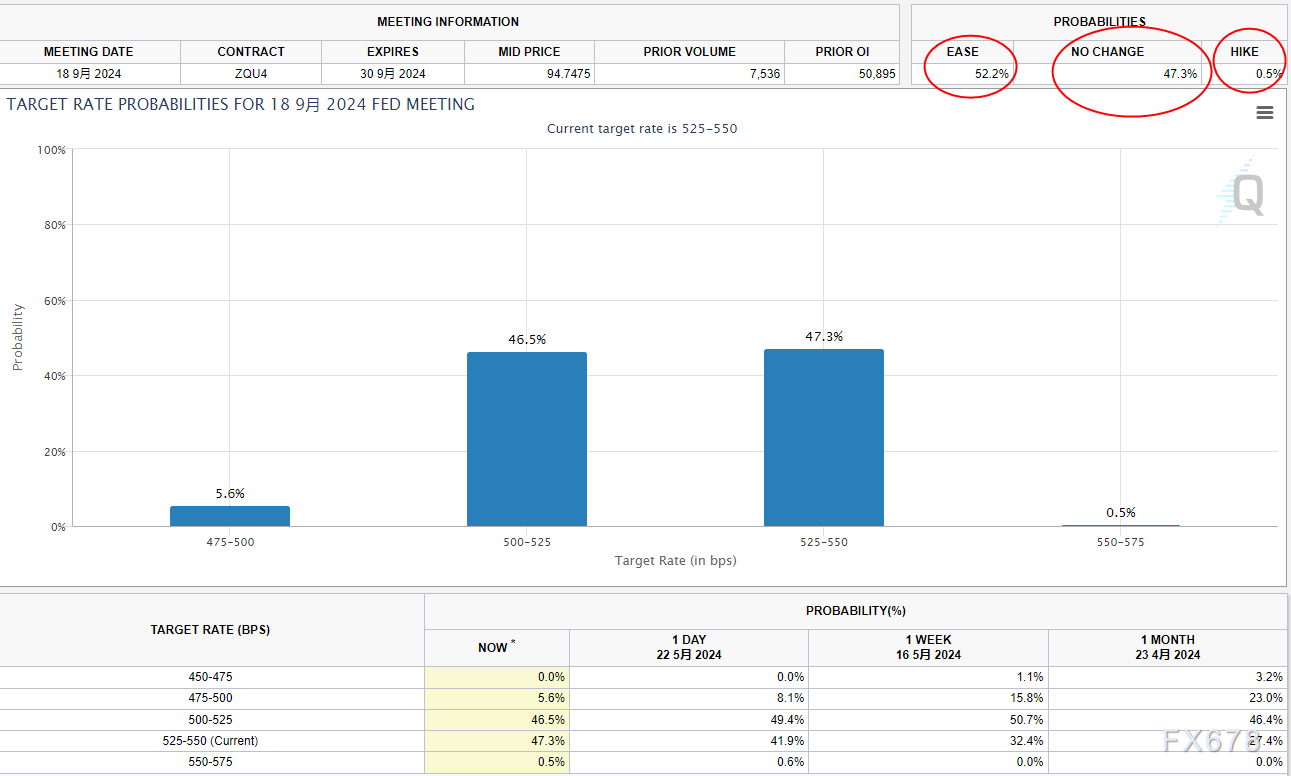Click the MEETING DATE column header
Screen dimensions: 1291x776
click(x=88, y=52)
